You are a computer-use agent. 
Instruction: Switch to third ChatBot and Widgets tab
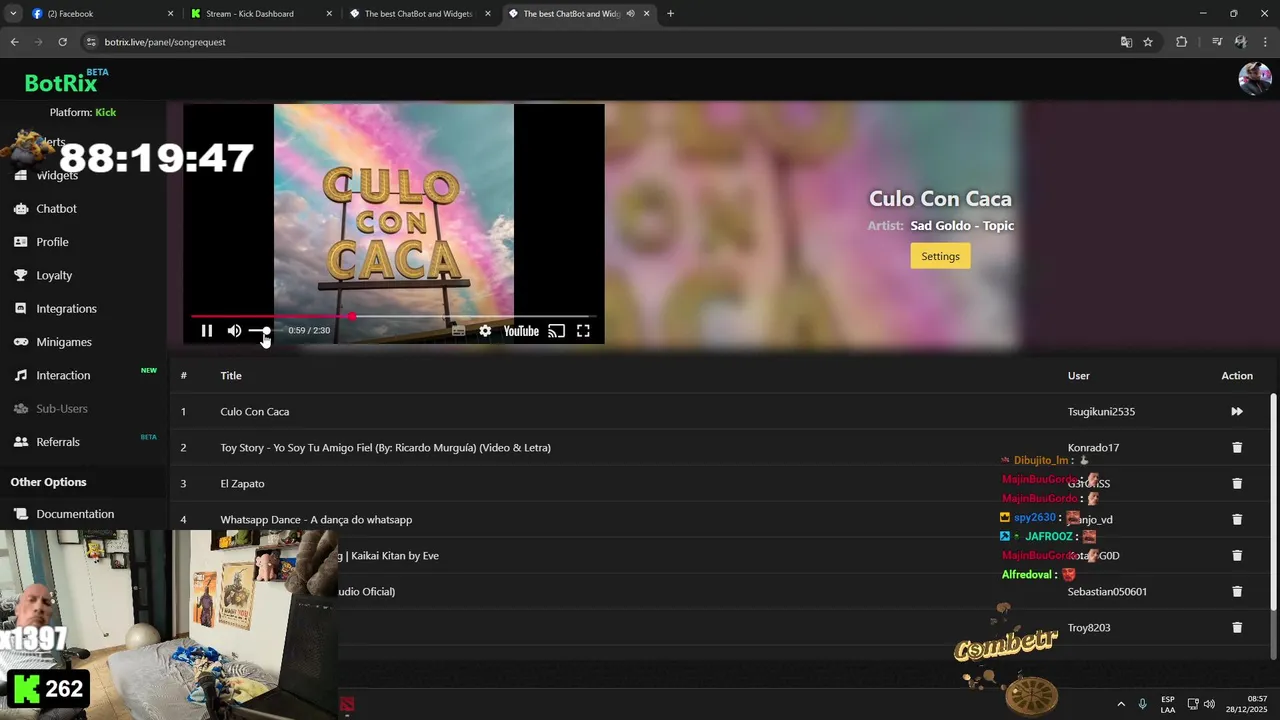tap(420, 14)
